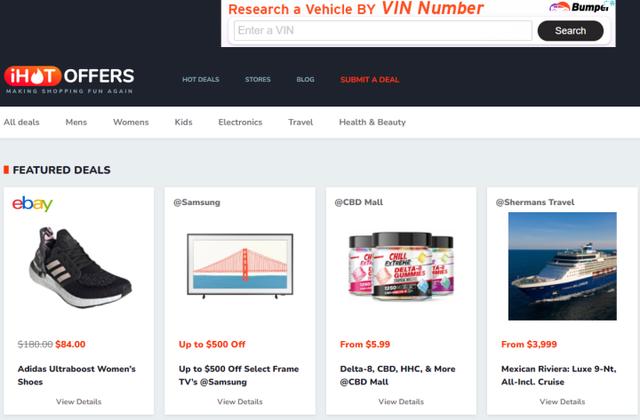Viewport: 640px width, 420px height.
Task: Click the iHot Offers logo
Action: tap(69, 80)
